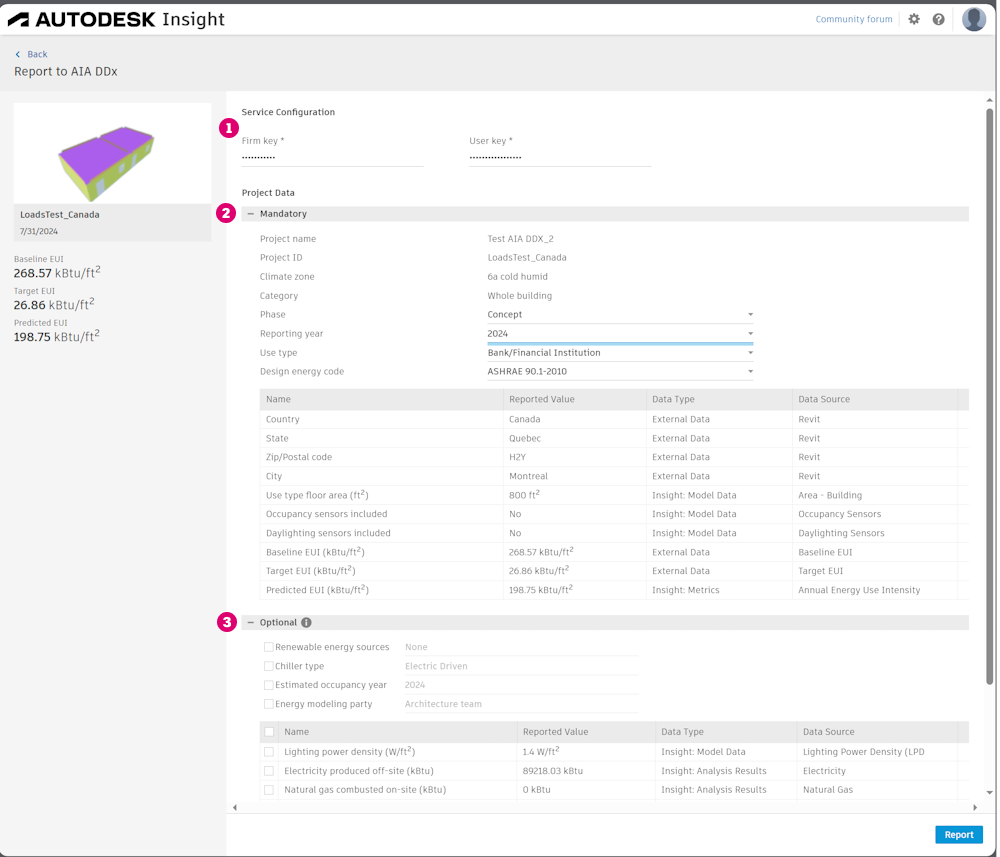1000x857 pixels.
Task: Click the H2Y postal code cell
Action: click(575, 457)
